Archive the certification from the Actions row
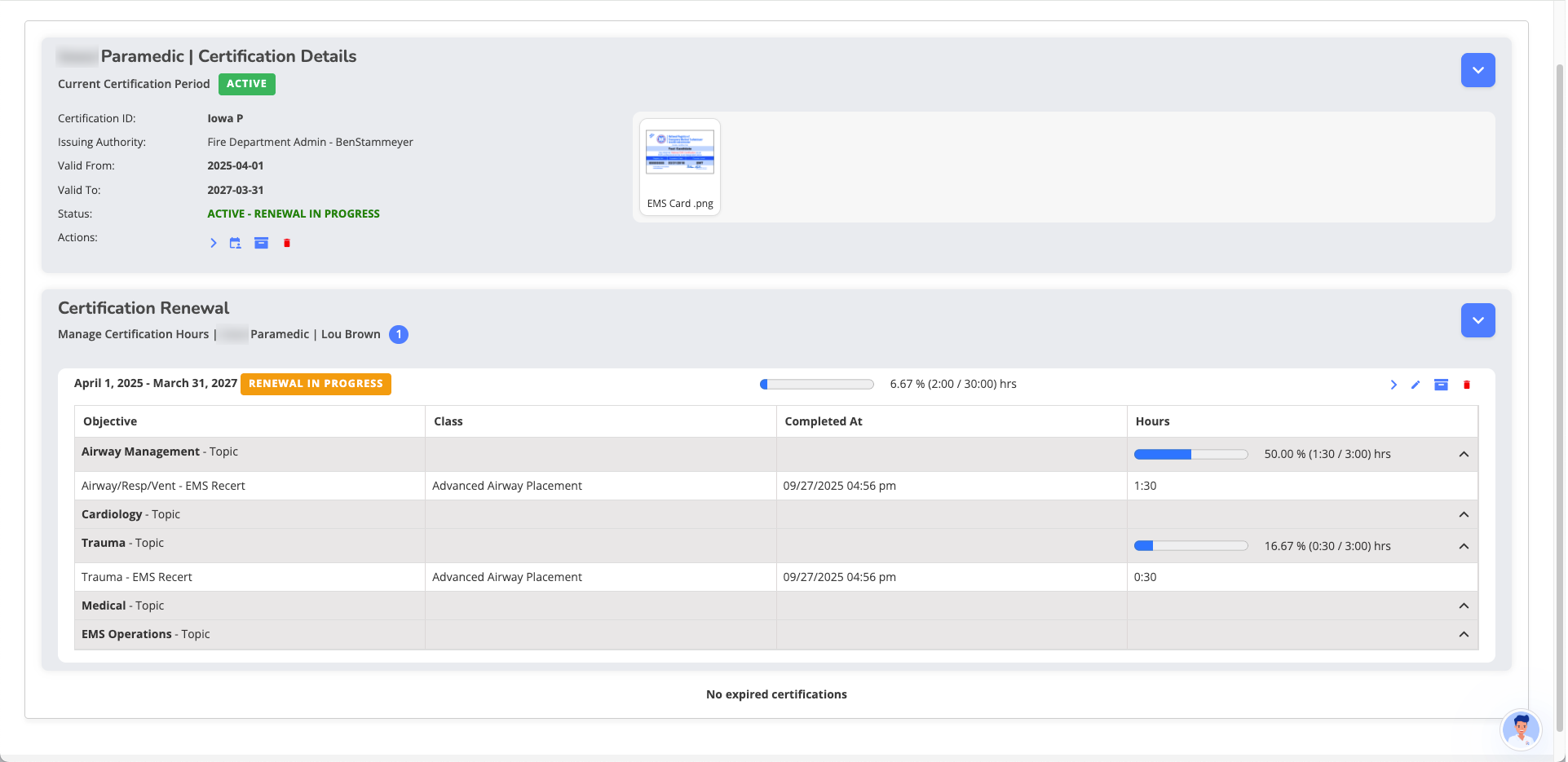The height and width of the screenshot is (762, 1568). (261, 243)
